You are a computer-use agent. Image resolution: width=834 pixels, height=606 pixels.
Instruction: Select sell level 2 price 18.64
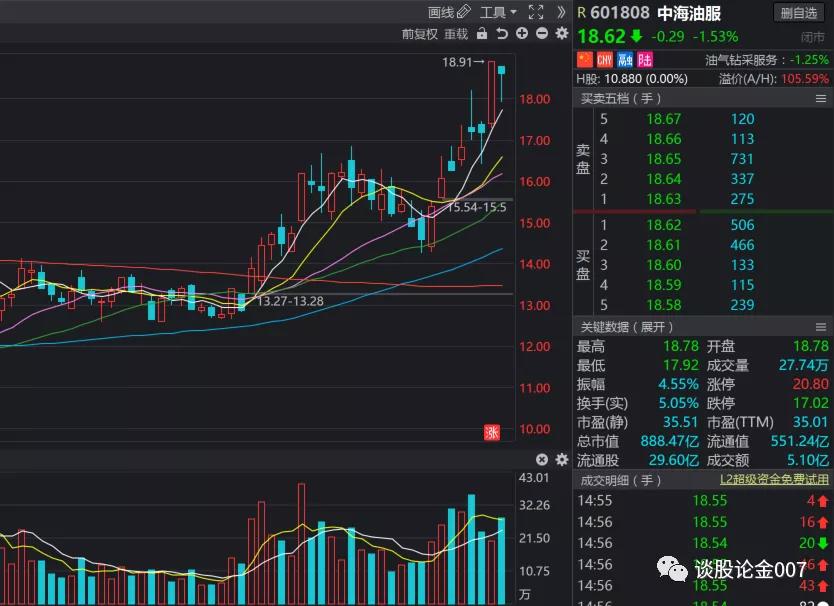(x=664, y=179)
